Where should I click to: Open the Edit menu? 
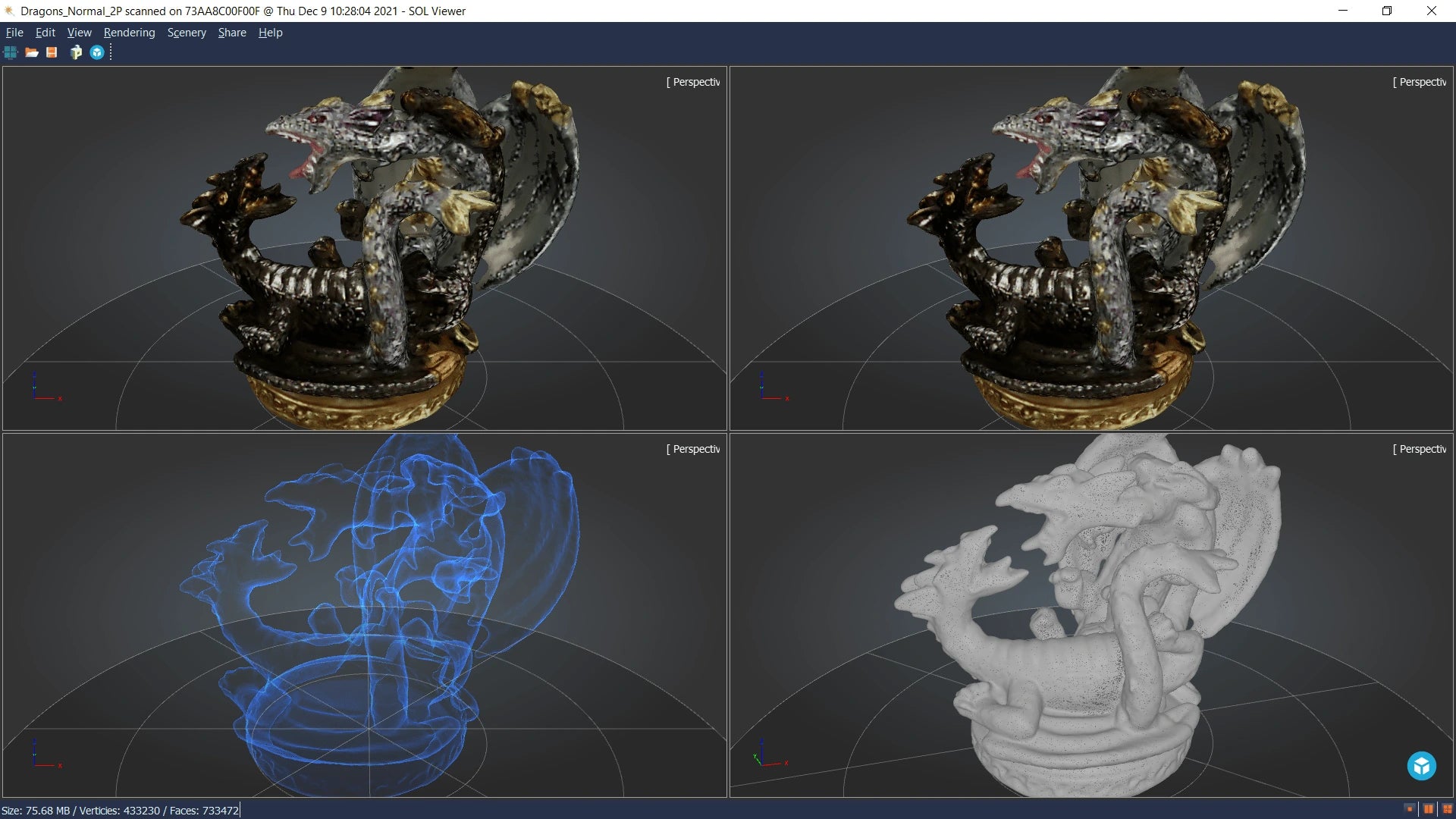[x=45, y=33]
